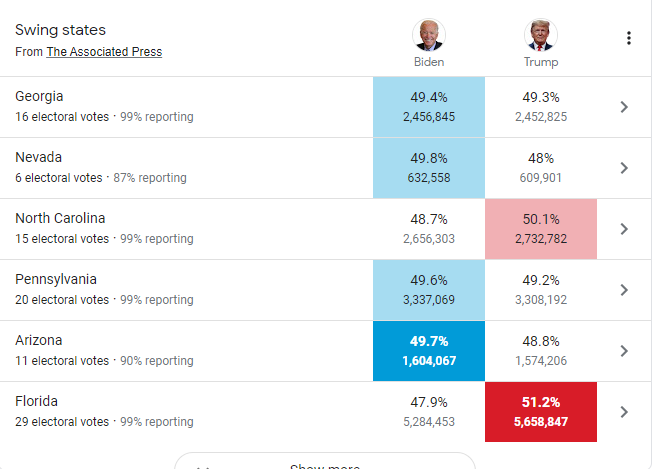The width and height of the screenshot is (652, 469).
Task: Open the three-dot more options menu
Action: tap(629, 38)
